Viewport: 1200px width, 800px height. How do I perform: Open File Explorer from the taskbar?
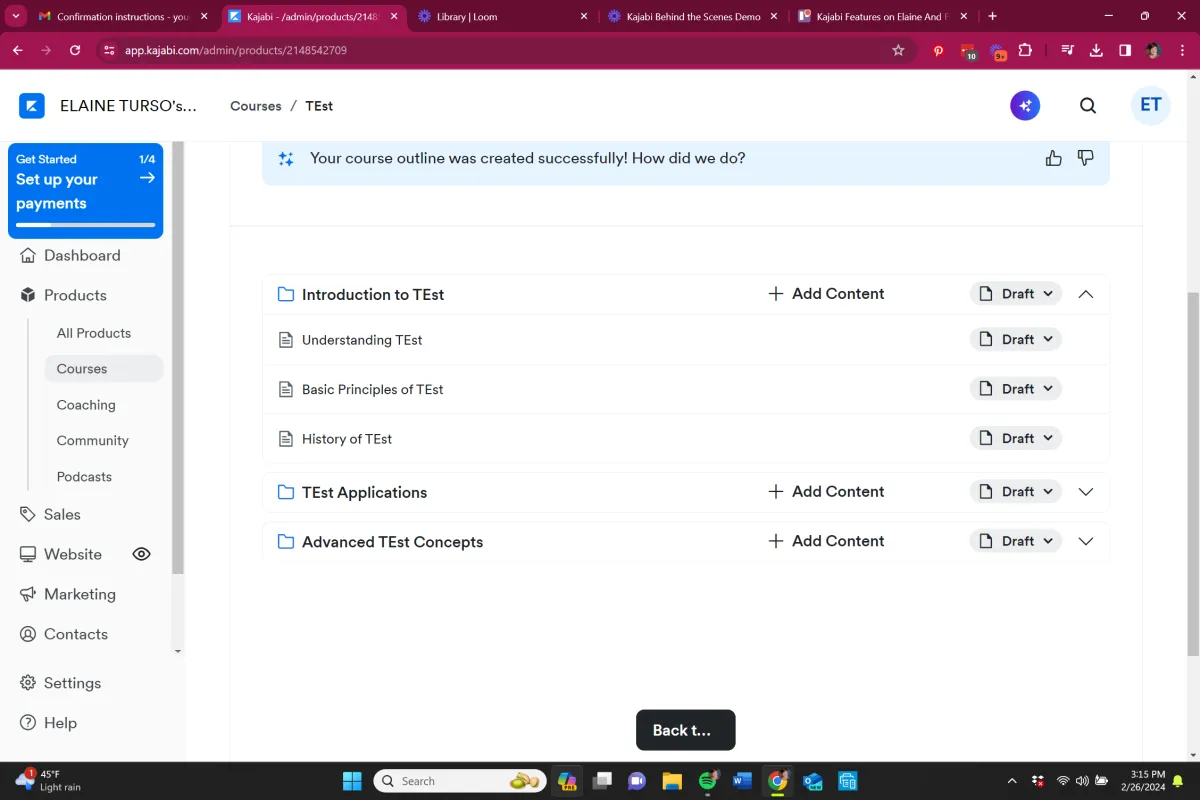pyautogui.click(x=671, y=781)
